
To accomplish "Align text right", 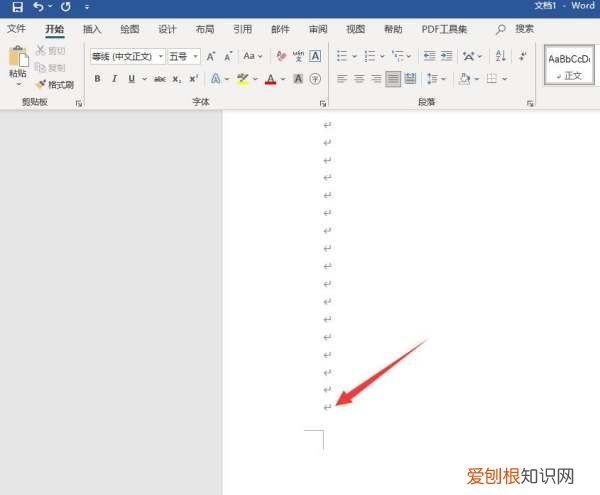I will (x=376, y=79).
